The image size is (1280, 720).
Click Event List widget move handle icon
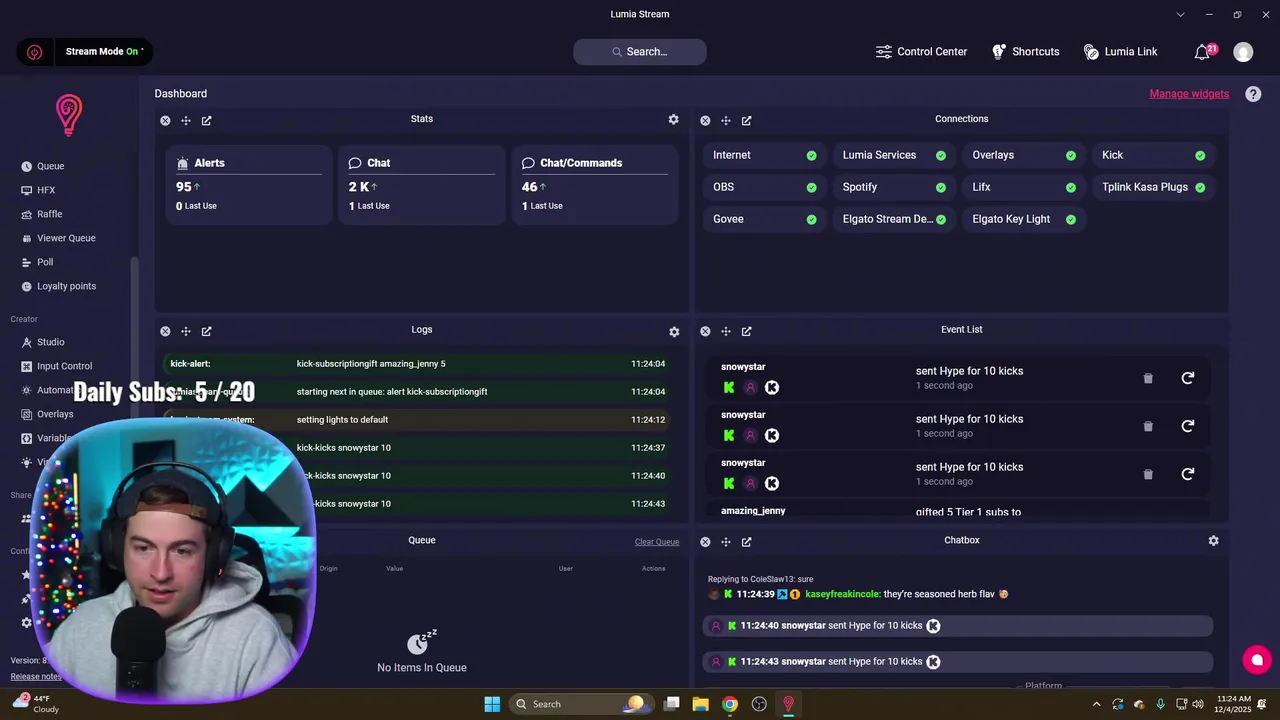pos(726,331)
